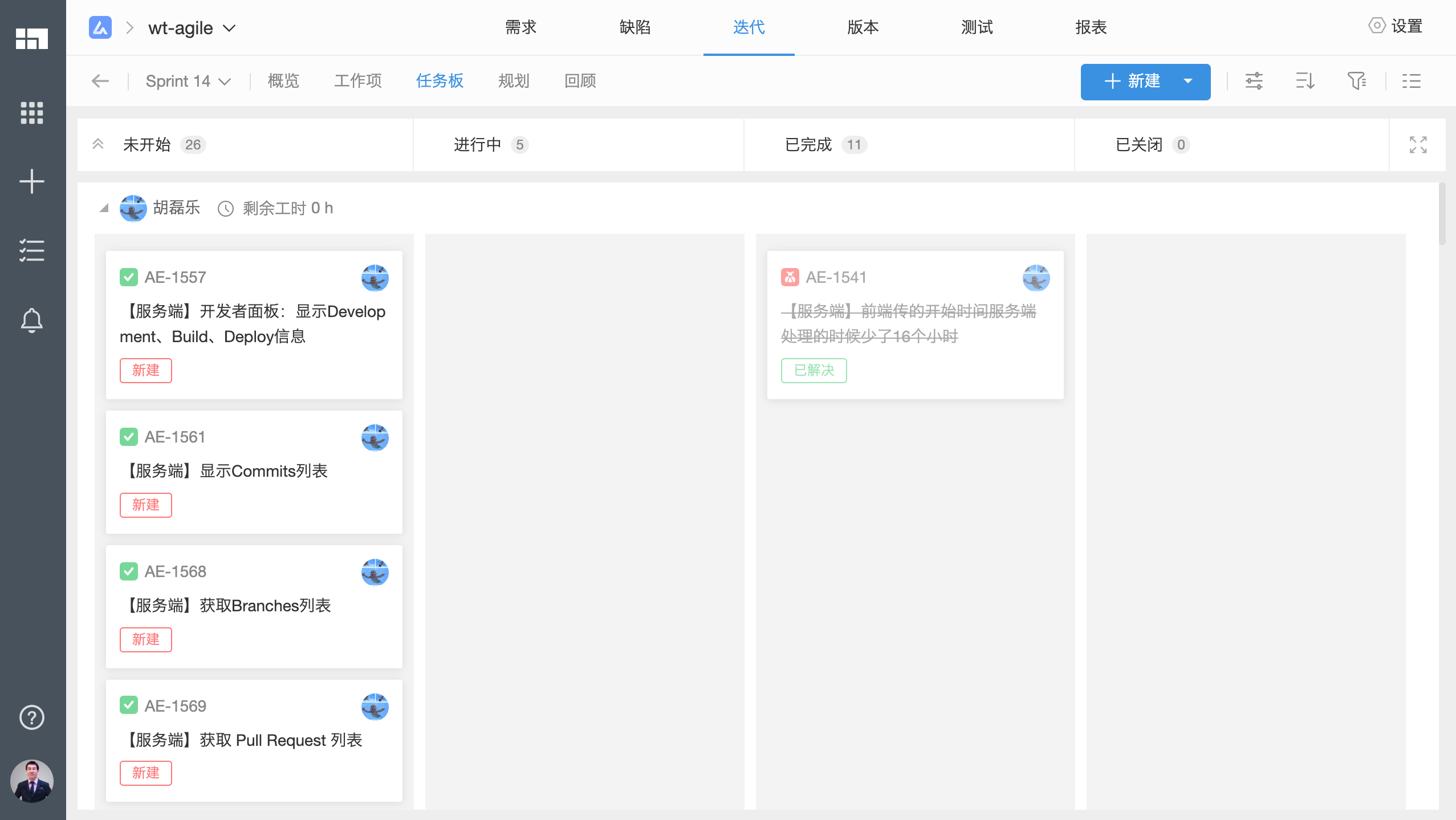This screenshot has width=1456, height=820.
Task: Switch to the 缺陷 tab
Action: tap(635, 27)
